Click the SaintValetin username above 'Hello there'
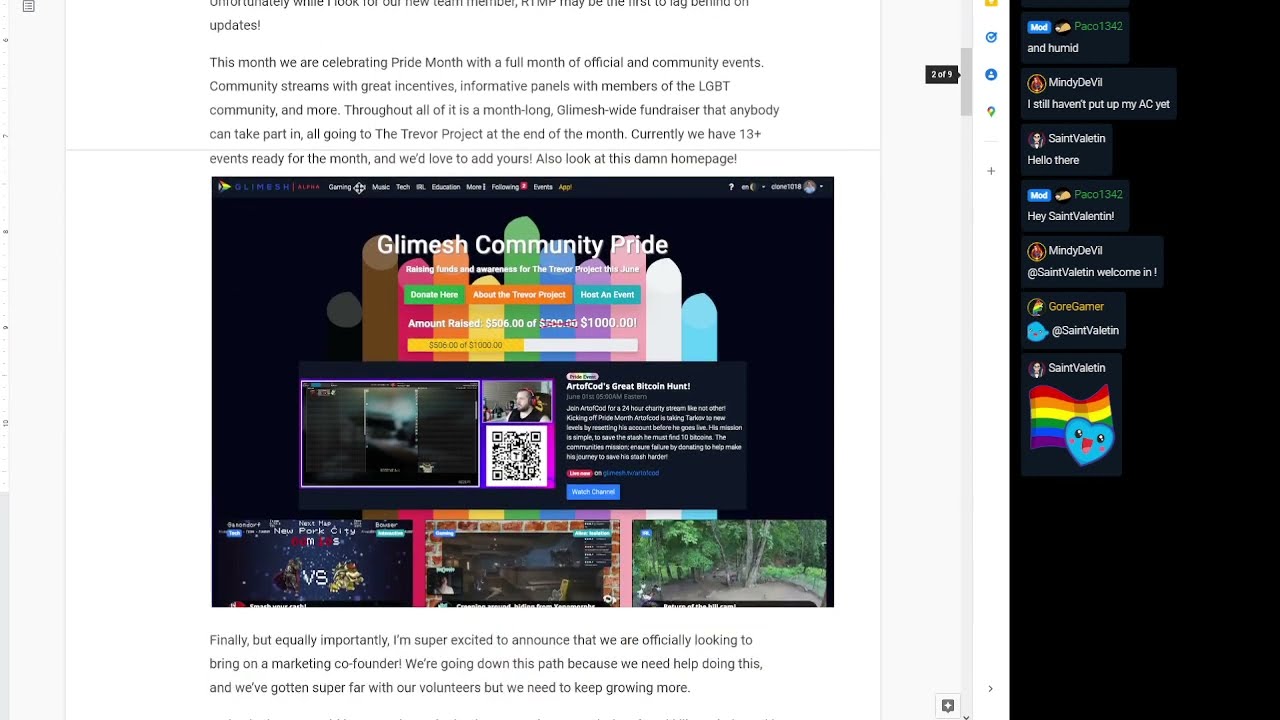1280x720 pixels. [1077, 139]
